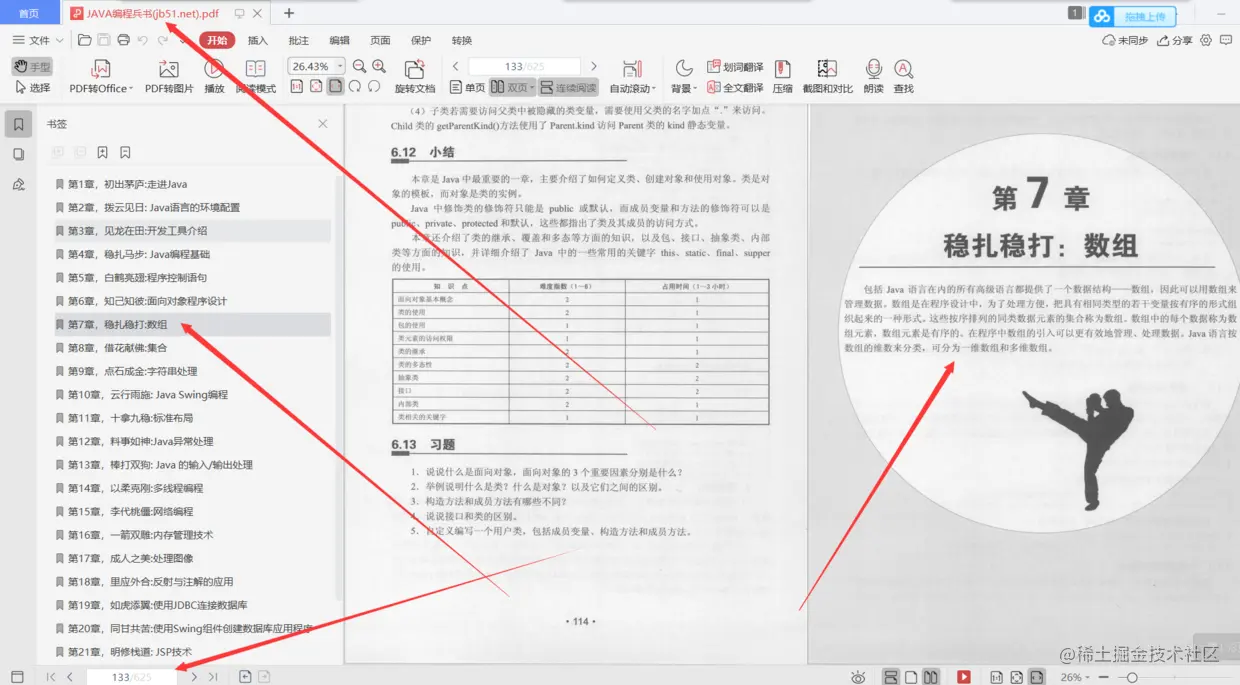1240x685 pixels.
Task: Click the status bar page number field
Action: (x=132, y=677)
